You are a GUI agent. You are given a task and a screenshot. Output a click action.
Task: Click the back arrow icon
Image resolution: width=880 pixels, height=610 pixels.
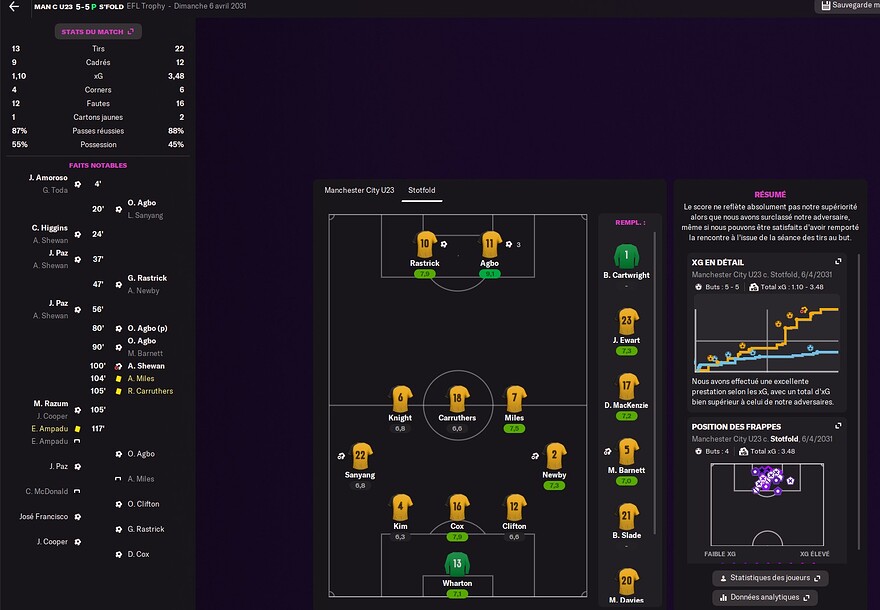[x=14, y=6]
